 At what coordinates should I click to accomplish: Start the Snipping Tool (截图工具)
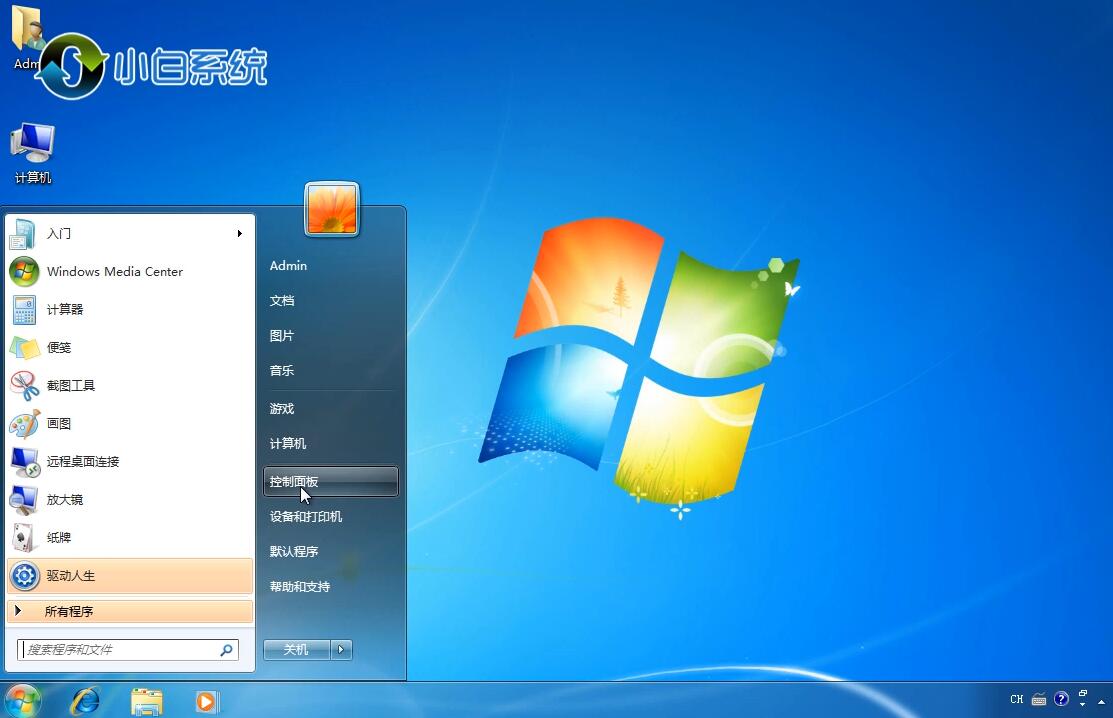click(x=70, y=386)
